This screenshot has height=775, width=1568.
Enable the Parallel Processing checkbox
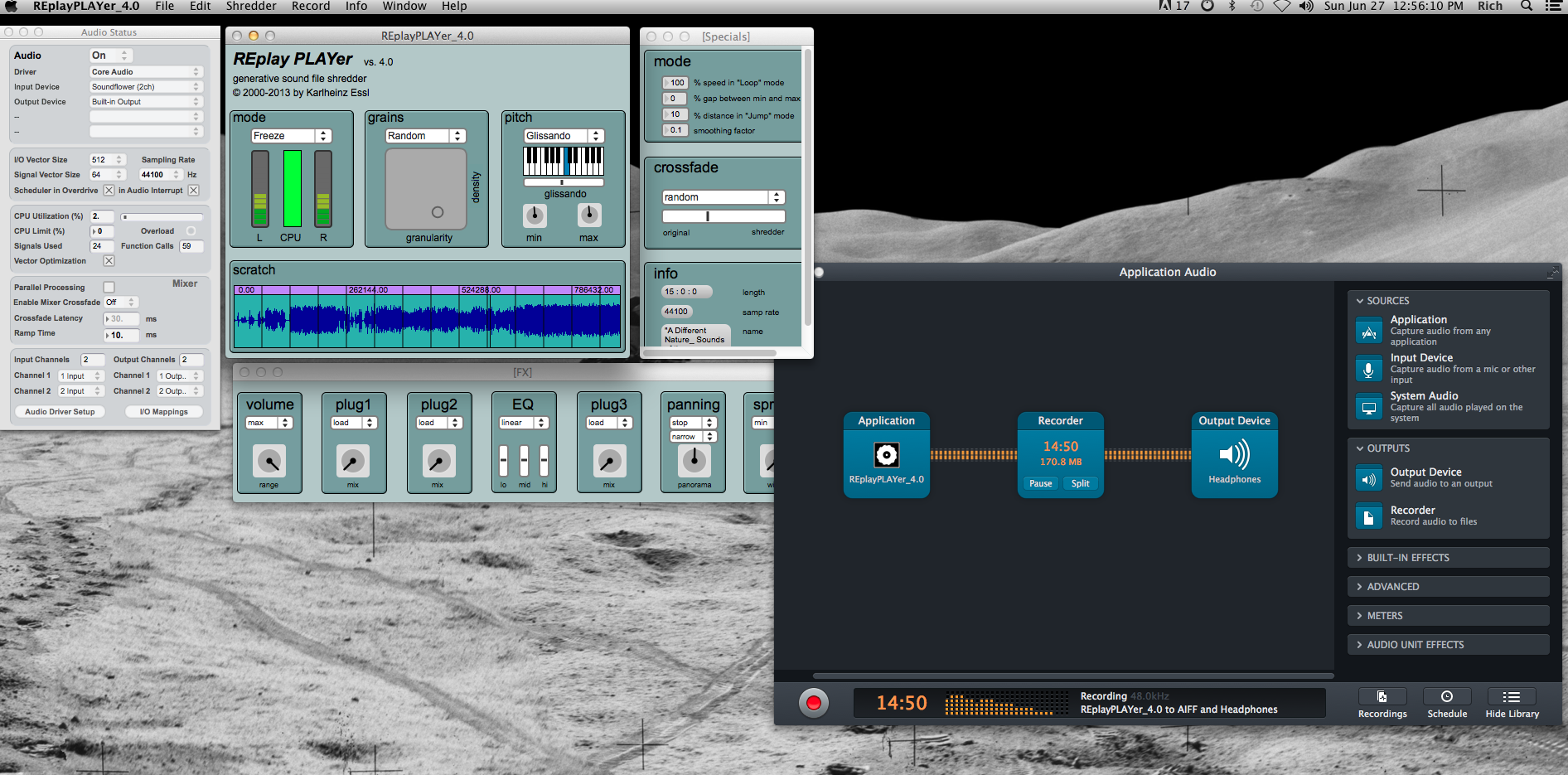coord(109,288)
